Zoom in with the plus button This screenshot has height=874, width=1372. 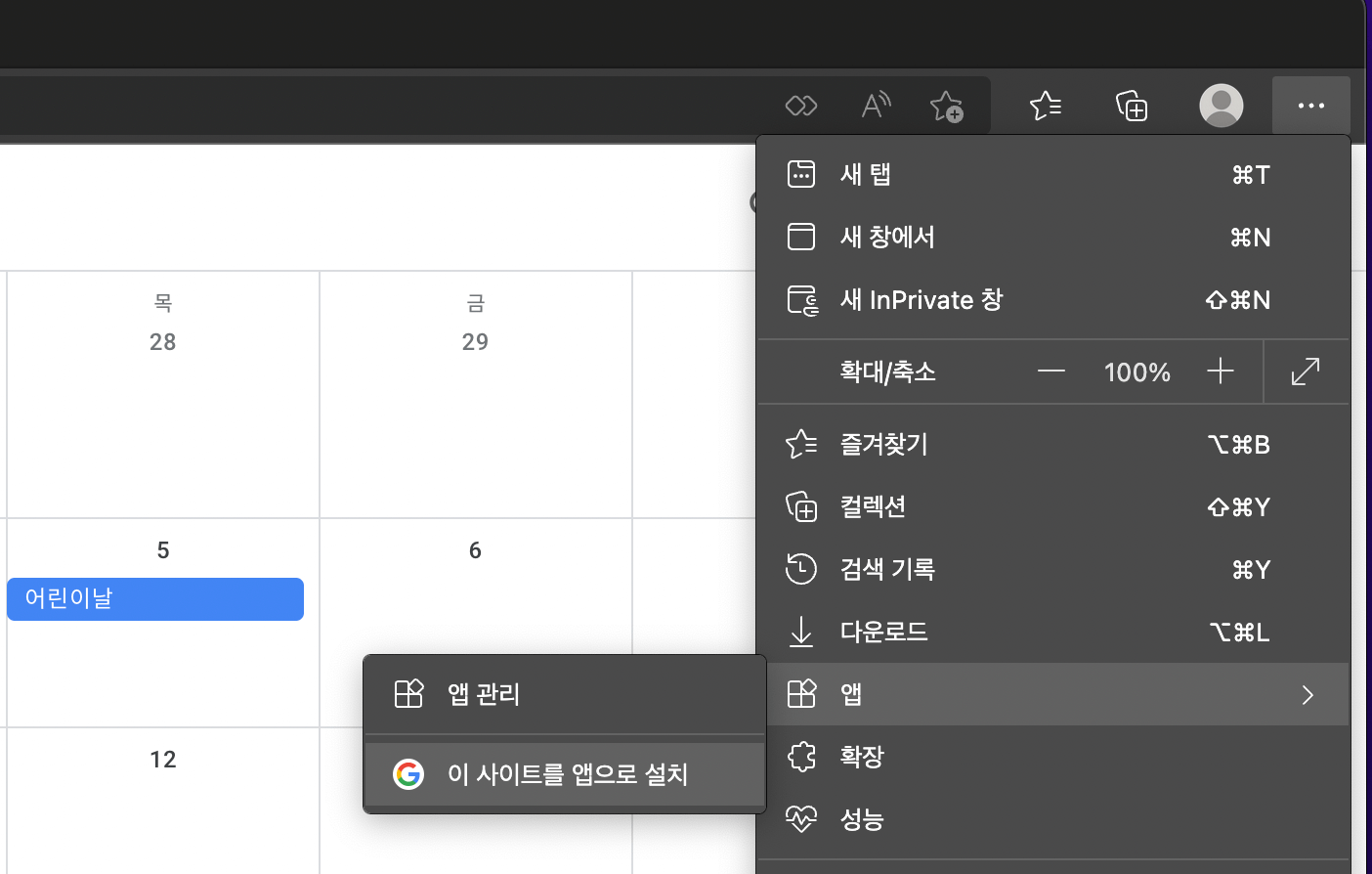(1220, 371)
